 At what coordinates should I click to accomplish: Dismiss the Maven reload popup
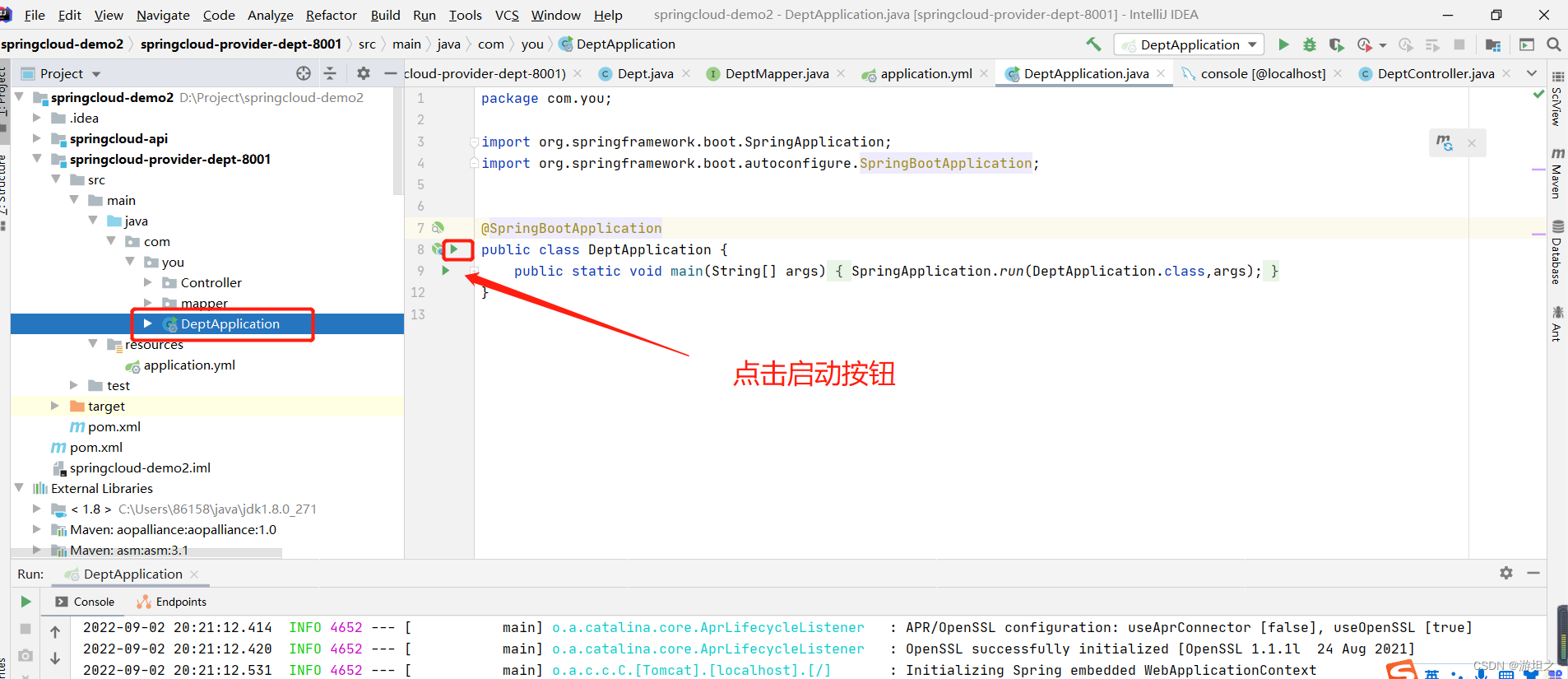point(1472,143)
